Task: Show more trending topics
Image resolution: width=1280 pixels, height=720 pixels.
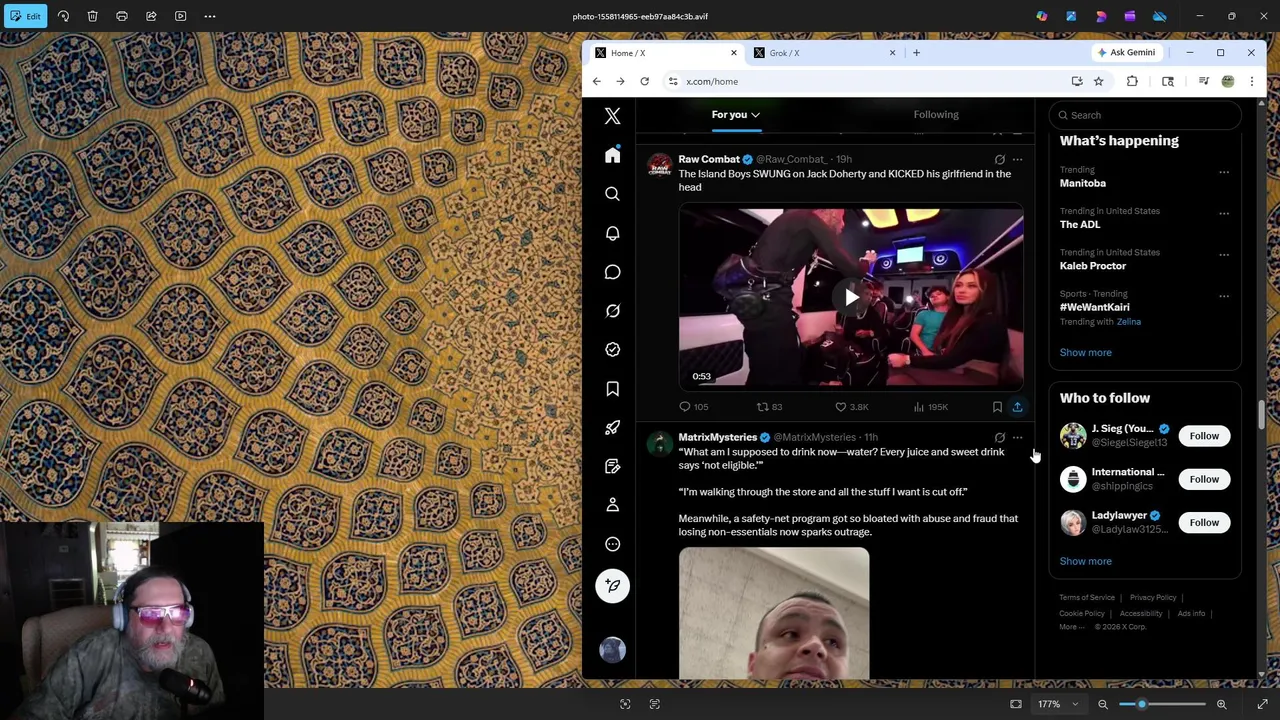Action: pyautogui.click(x=1085, y=352)
